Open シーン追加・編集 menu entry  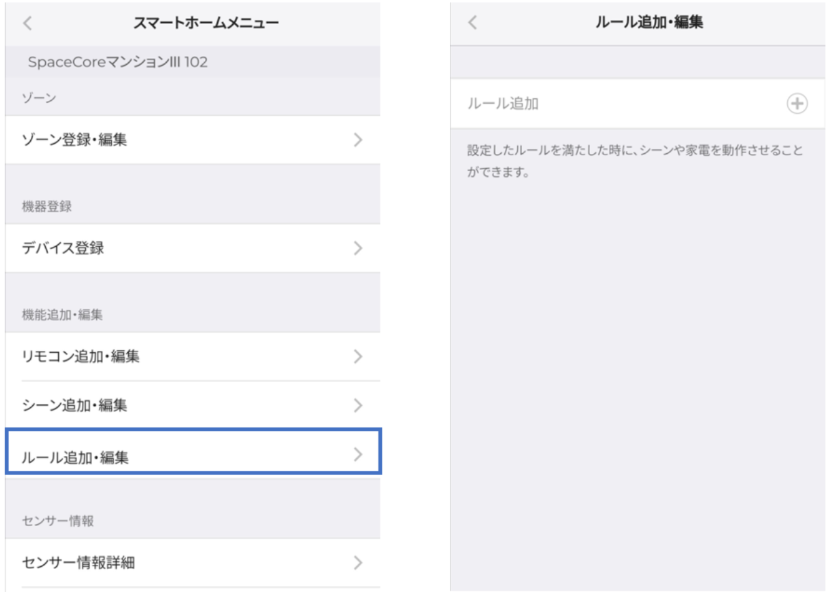[x=192, y=405]
